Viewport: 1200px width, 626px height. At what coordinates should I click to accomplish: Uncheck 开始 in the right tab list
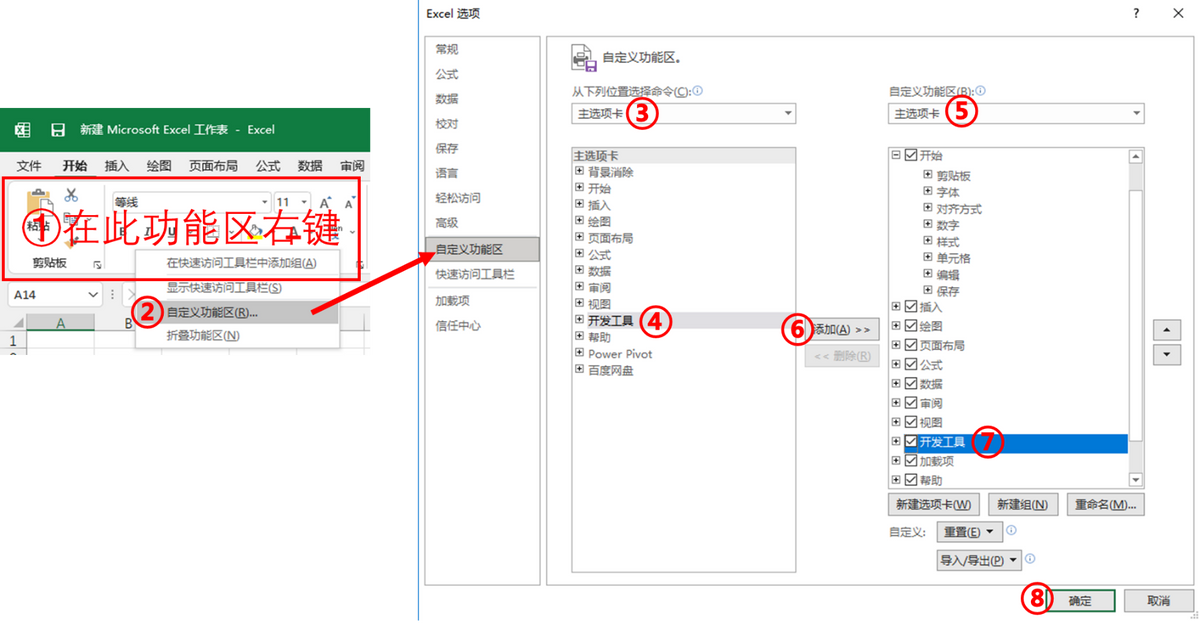910,155
